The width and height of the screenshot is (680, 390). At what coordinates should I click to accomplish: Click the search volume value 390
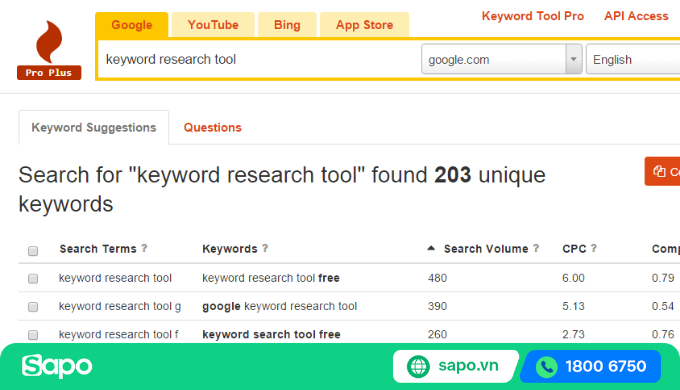438,306
